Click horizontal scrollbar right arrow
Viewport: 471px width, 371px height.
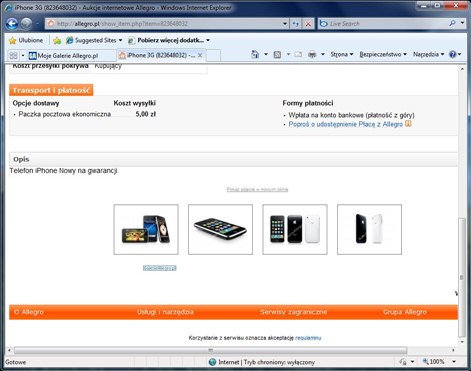coord(453,350)
